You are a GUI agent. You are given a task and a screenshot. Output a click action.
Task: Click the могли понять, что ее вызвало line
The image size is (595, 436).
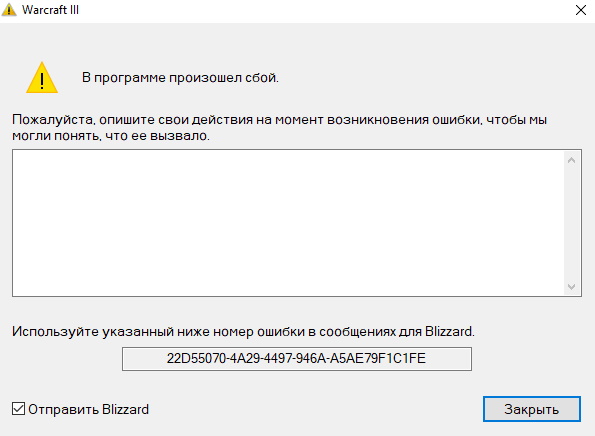click(111, 135)
